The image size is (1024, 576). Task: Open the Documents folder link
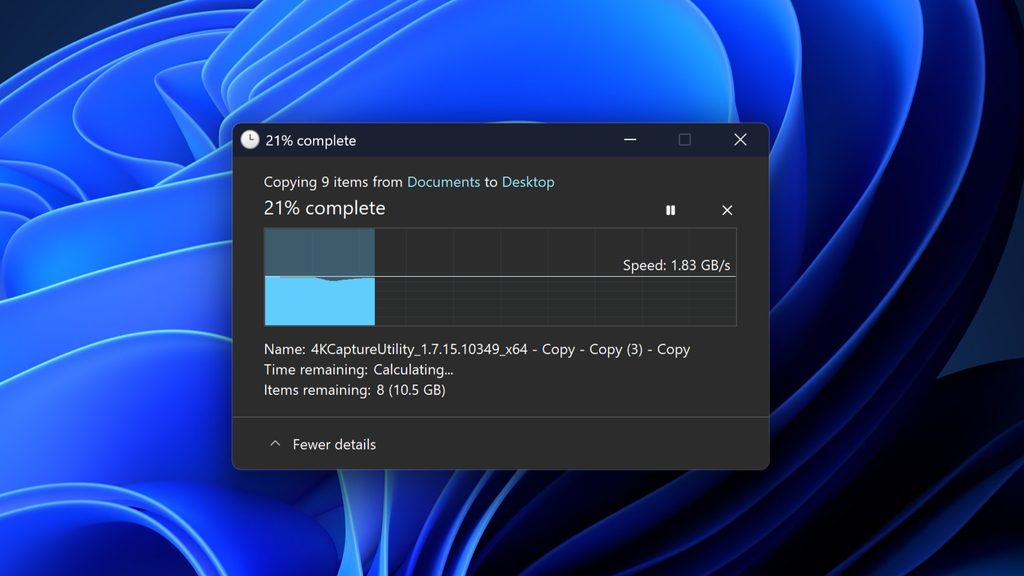point(443,182)
